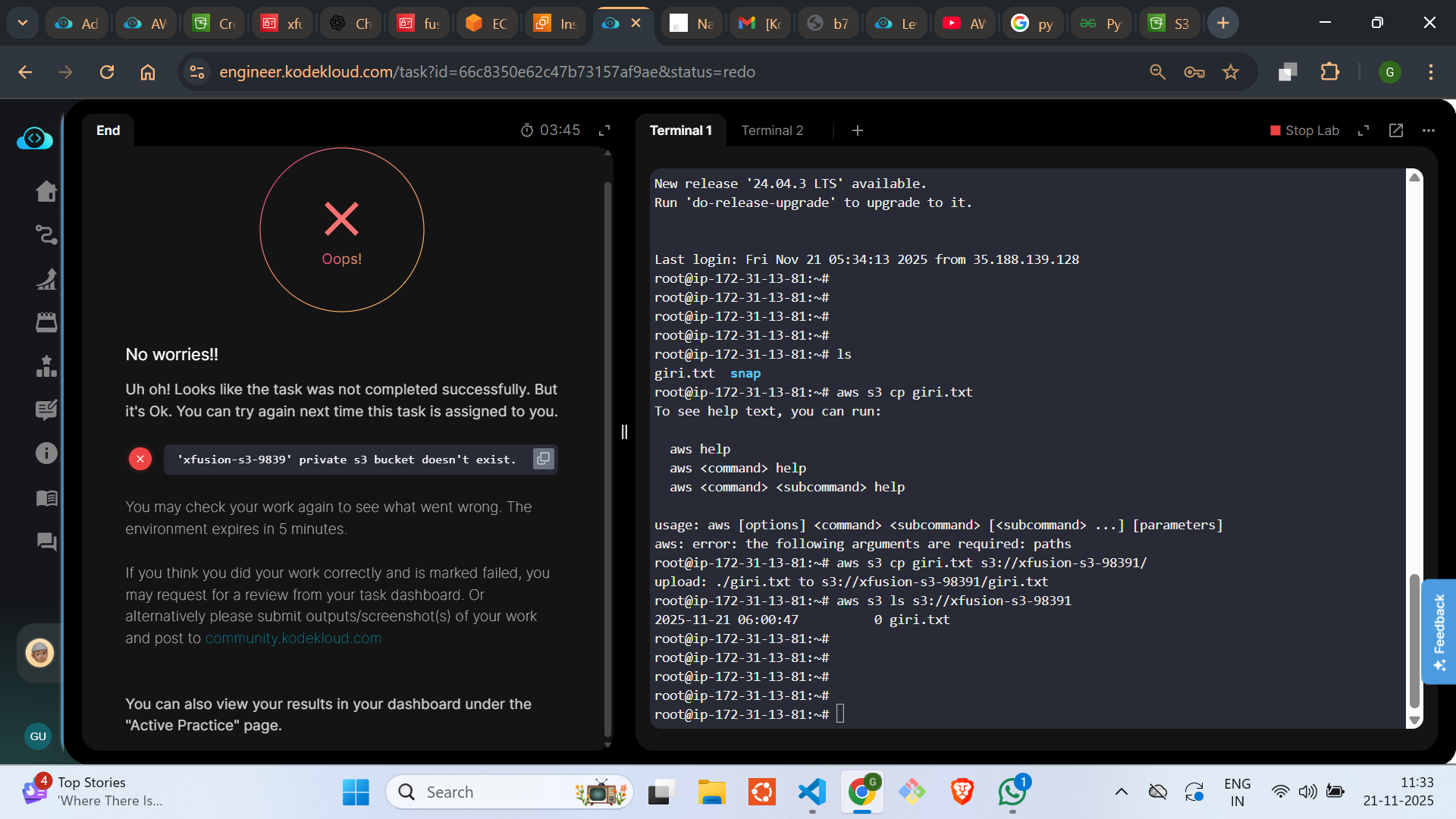Select the Terminal 1 tab
Image resolution: width=1456 pixels, height=819 pixels.
pyautogui.click(x=680, y=130)
